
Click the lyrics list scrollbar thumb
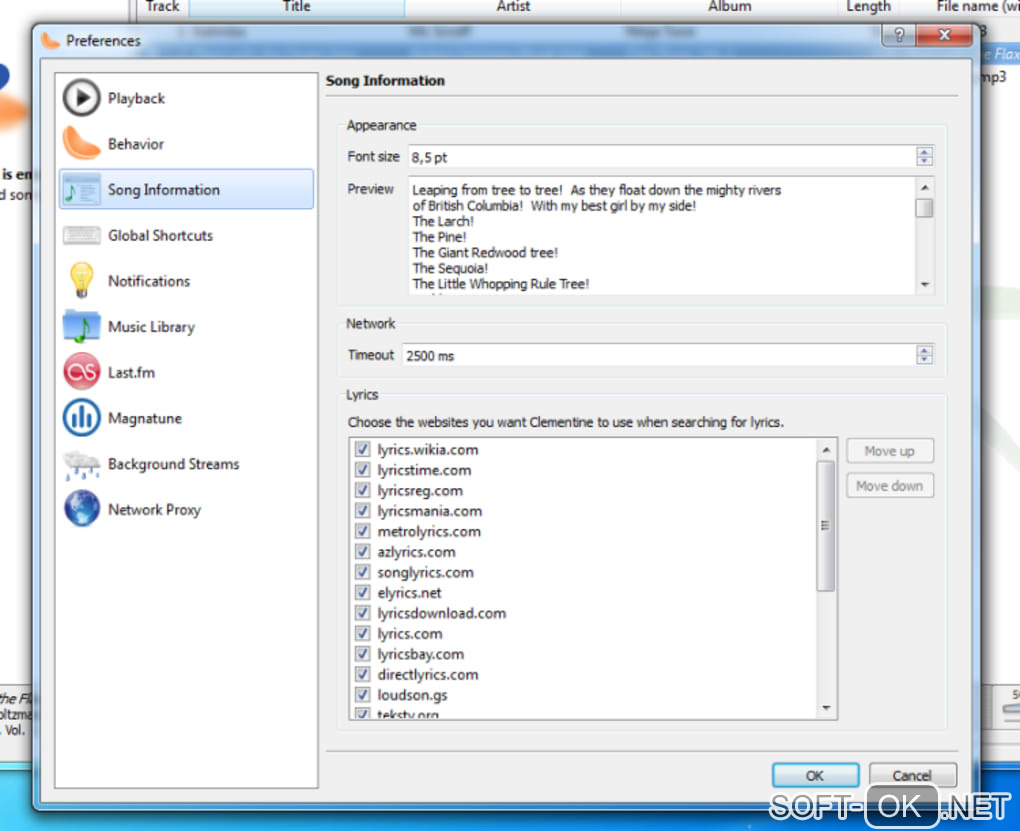point(825,526)
